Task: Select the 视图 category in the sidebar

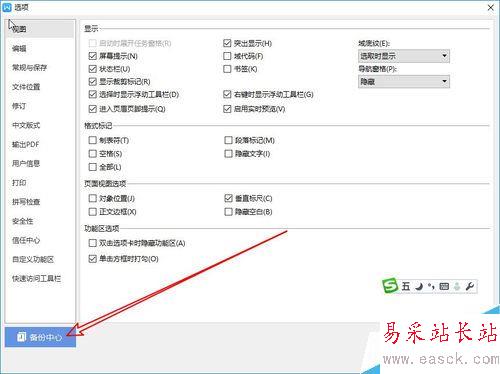Action: 40,29
